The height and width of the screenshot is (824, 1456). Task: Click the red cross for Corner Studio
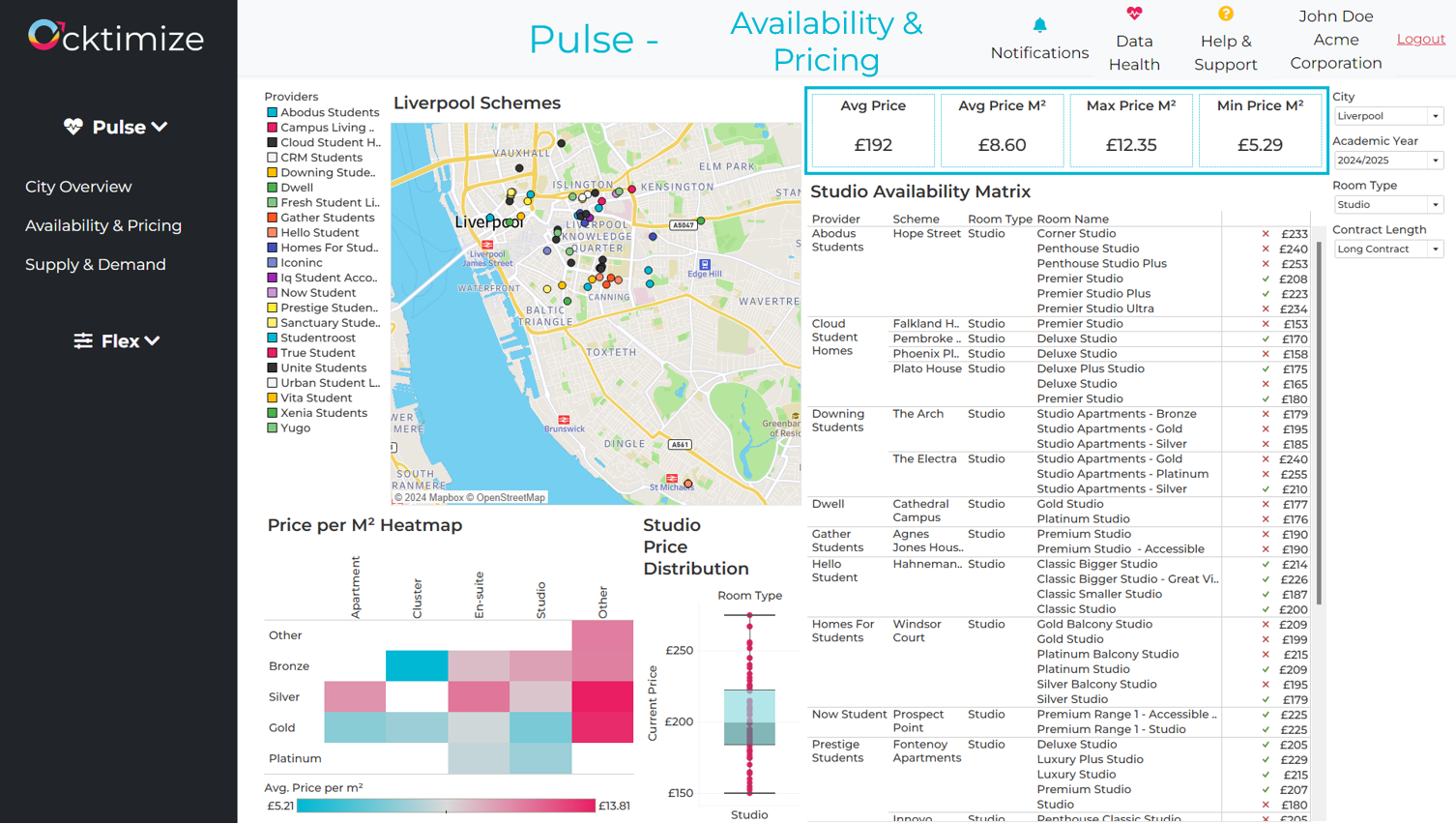pyautogui.click(x=1266, y=234)
